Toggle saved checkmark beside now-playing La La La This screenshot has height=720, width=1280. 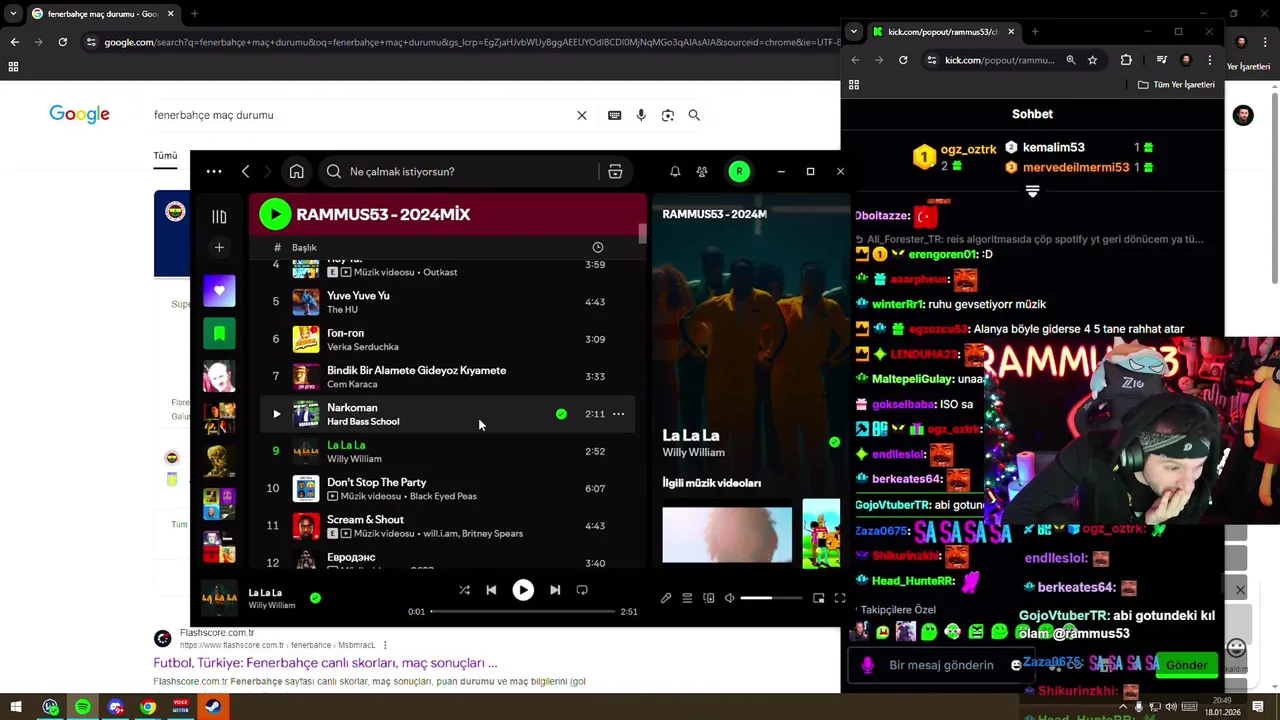315,598
